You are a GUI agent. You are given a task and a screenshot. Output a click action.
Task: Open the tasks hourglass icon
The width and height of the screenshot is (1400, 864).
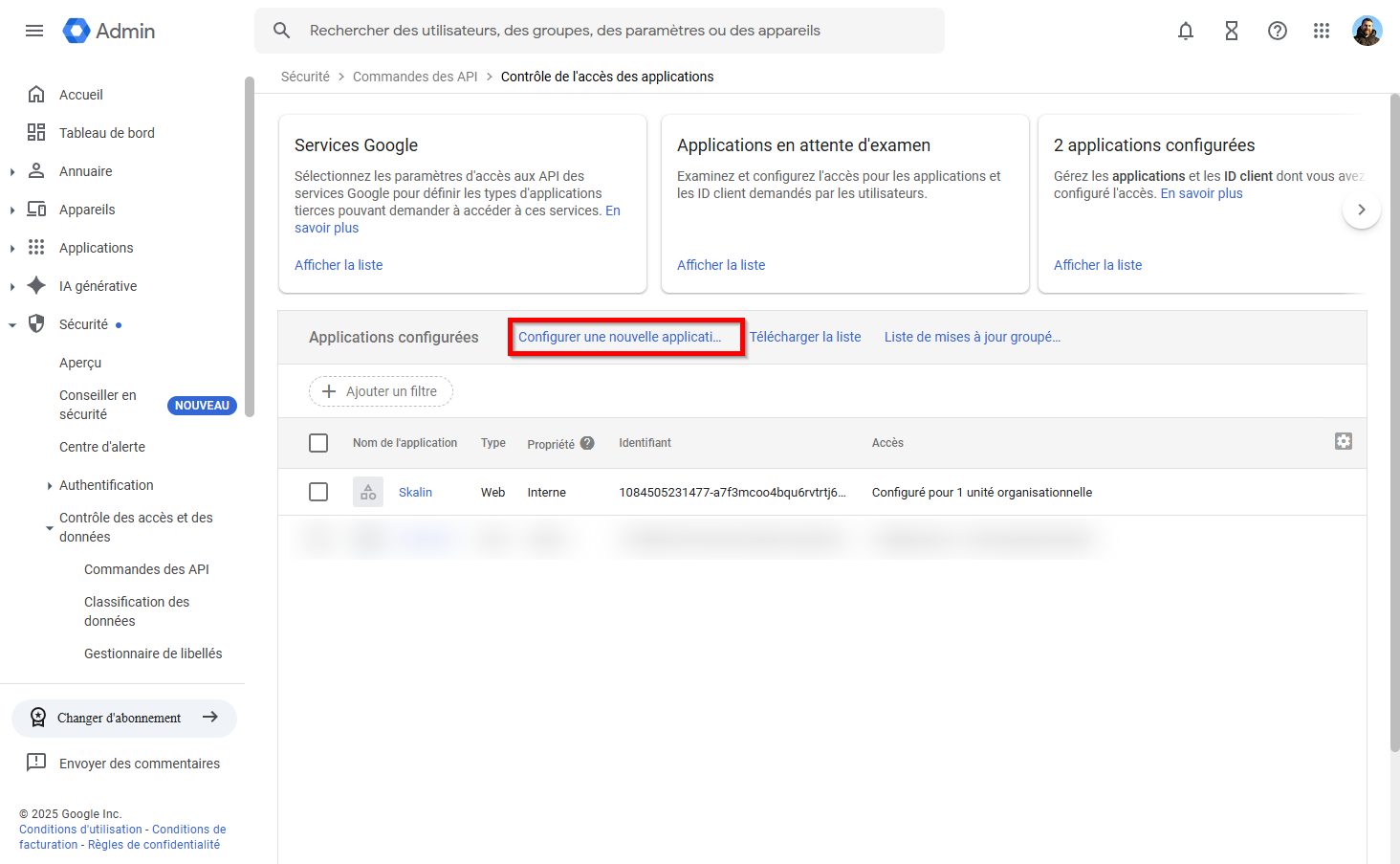pos(1232,31)
